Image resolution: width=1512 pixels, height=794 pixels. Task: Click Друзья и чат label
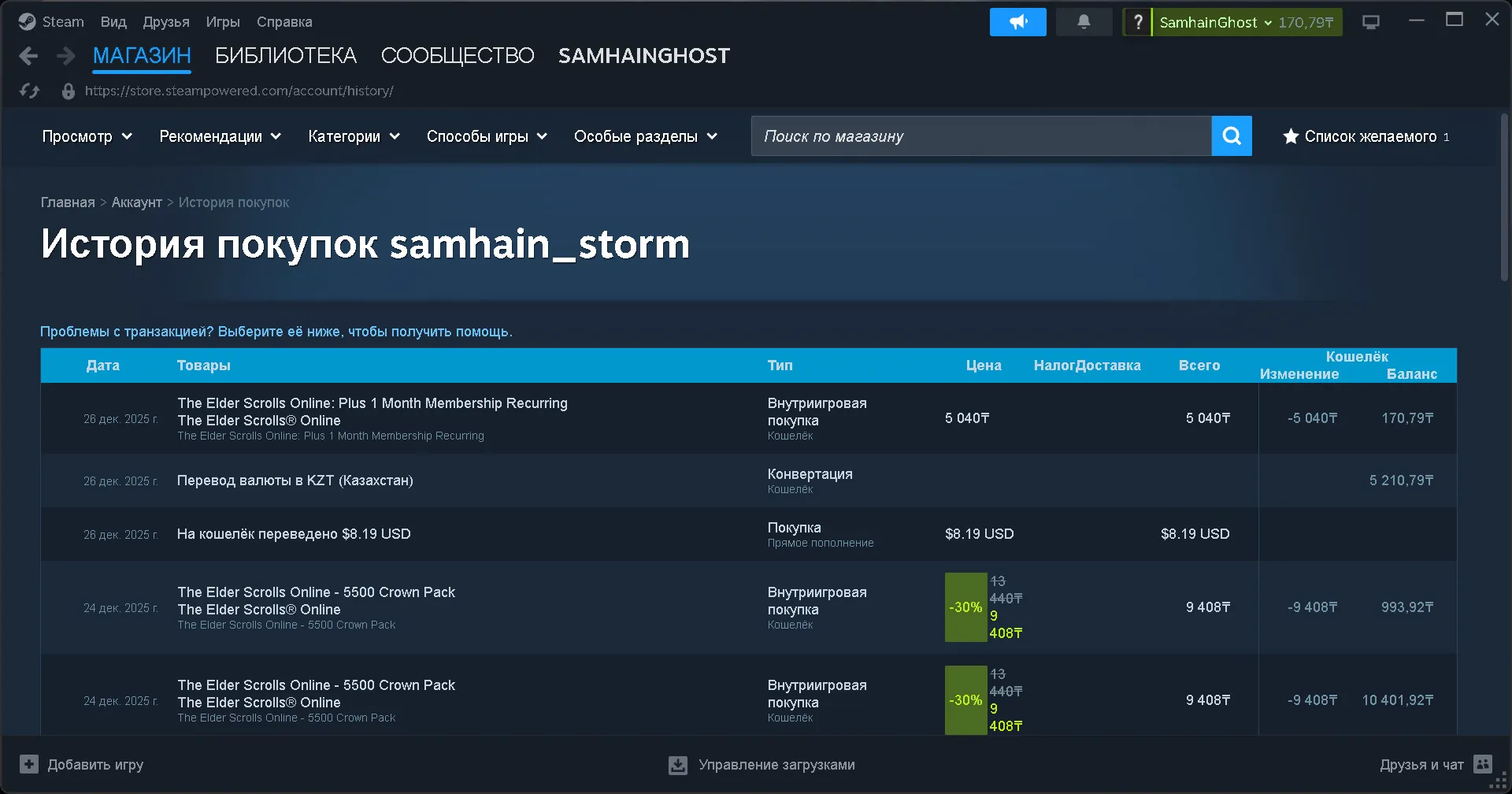pos(1421,765)
